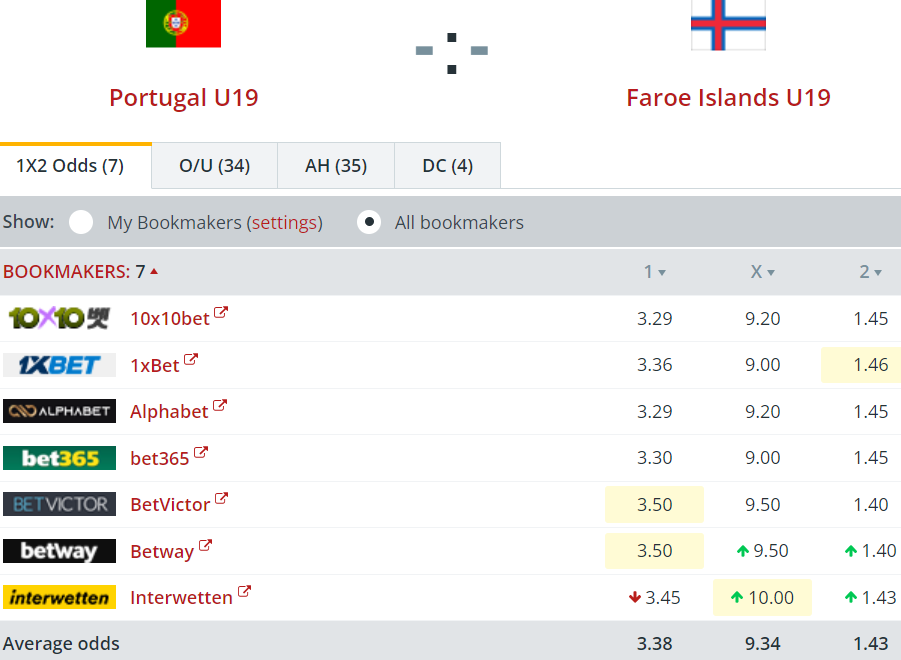
Task: Open the AH (35) tab
Action: coord(336,166)
